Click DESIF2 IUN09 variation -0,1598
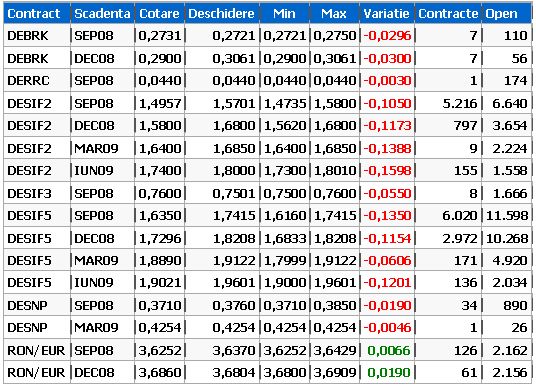 [x=387, y=171]
